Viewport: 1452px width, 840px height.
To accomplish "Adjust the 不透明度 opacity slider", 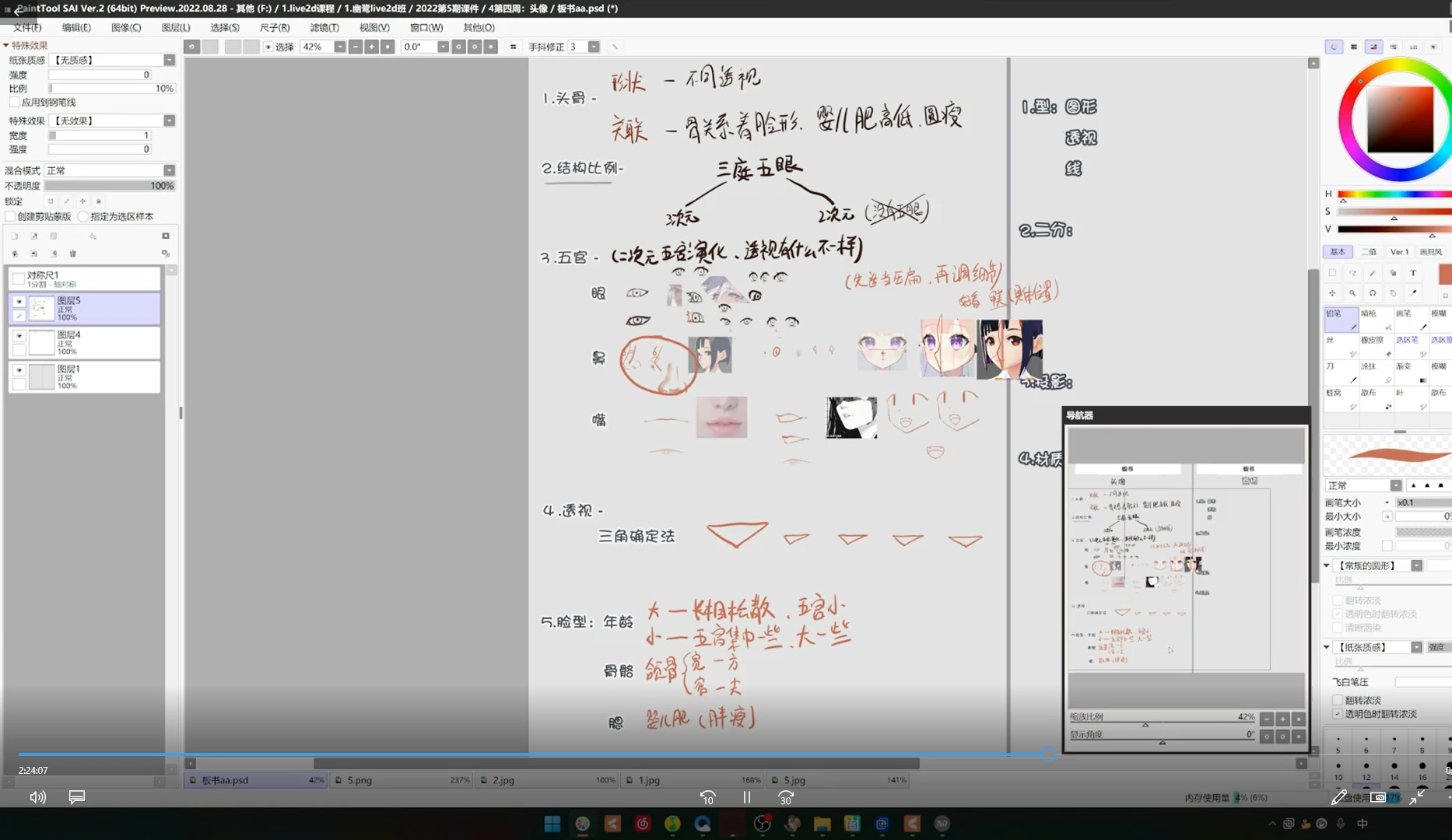I will tap(110, 186).
